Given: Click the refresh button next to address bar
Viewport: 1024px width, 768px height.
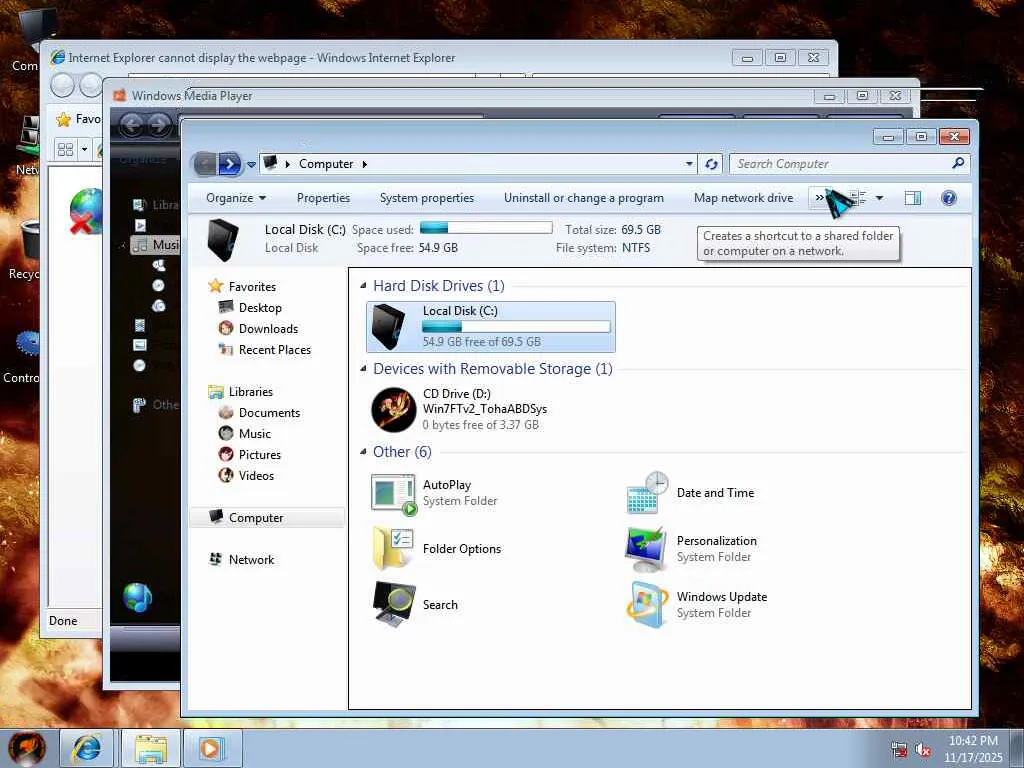Looking at the screenshot, I should [x=711, y=164].
